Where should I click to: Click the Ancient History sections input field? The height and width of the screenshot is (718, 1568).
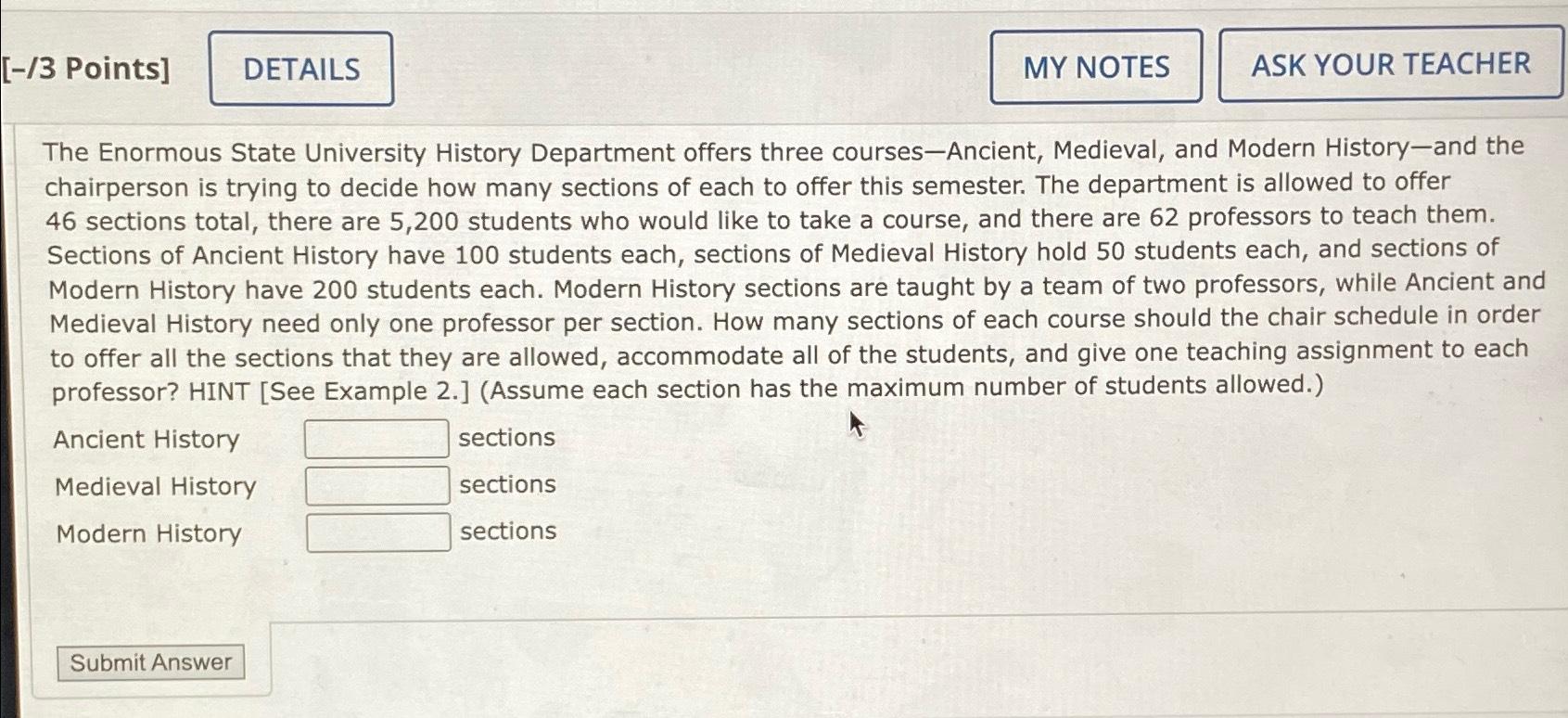pos(376,438)
